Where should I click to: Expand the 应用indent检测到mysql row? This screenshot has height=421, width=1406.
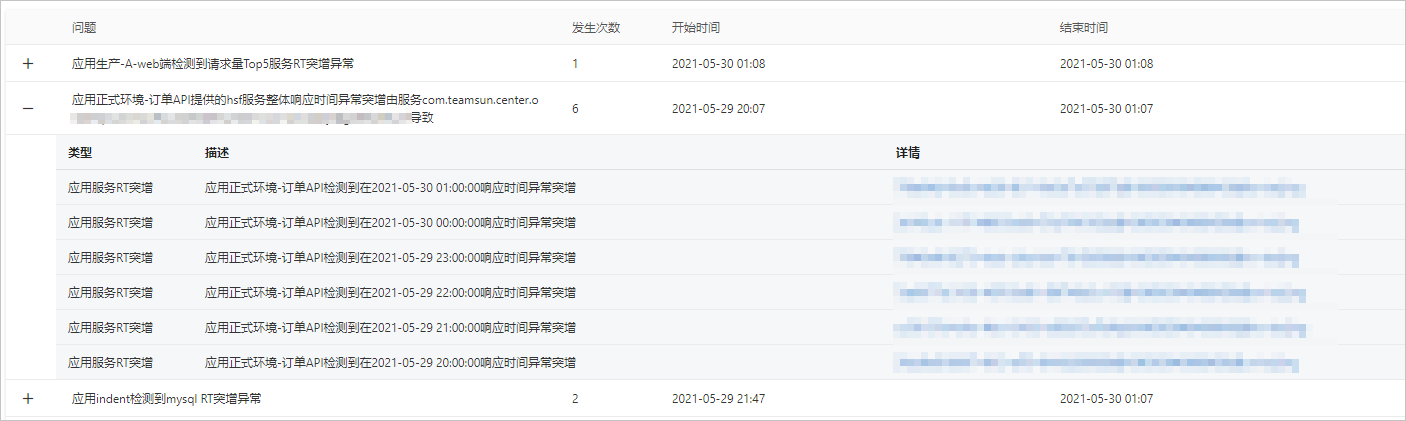tap(28, 399)
